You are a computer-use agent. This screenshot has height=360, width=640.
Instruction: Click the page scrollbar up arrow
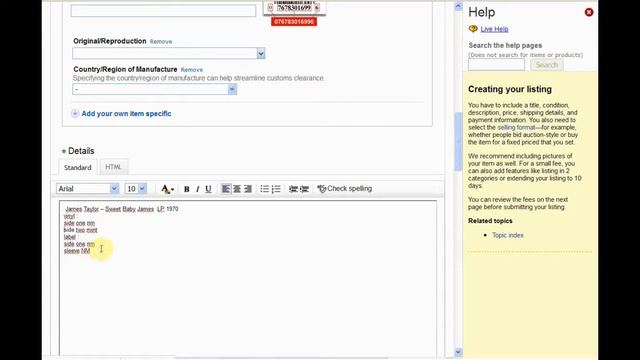[458, 6]
